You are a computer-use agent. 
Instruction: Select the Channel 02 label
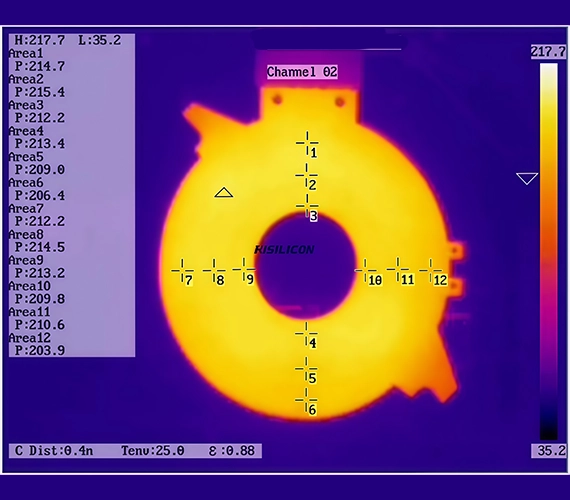(x=302, y=72)
